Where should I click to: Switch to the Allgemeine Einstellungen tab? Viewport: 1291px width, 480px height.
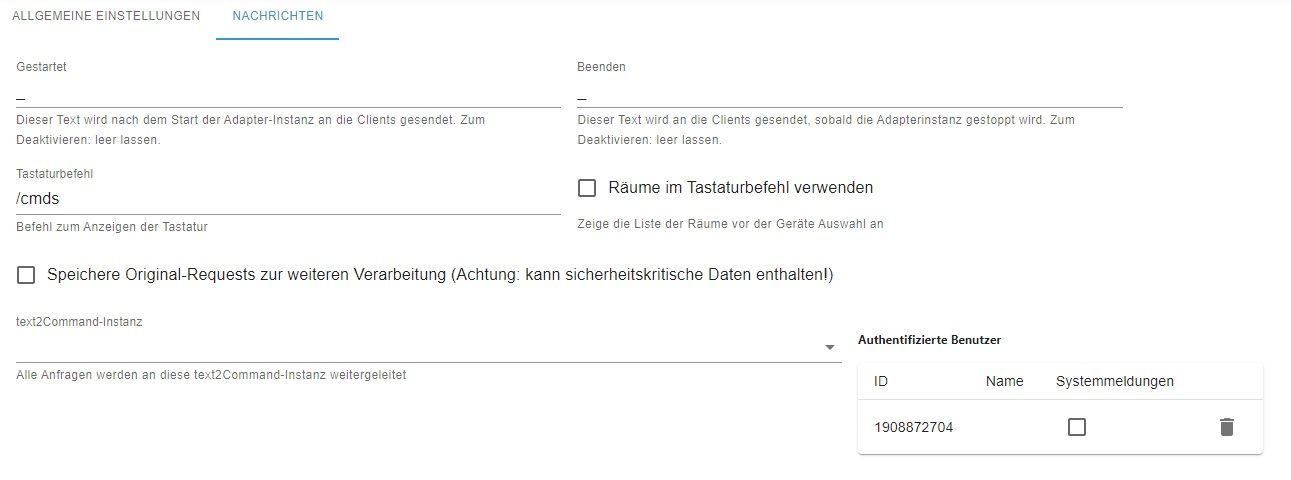point(106,17)
